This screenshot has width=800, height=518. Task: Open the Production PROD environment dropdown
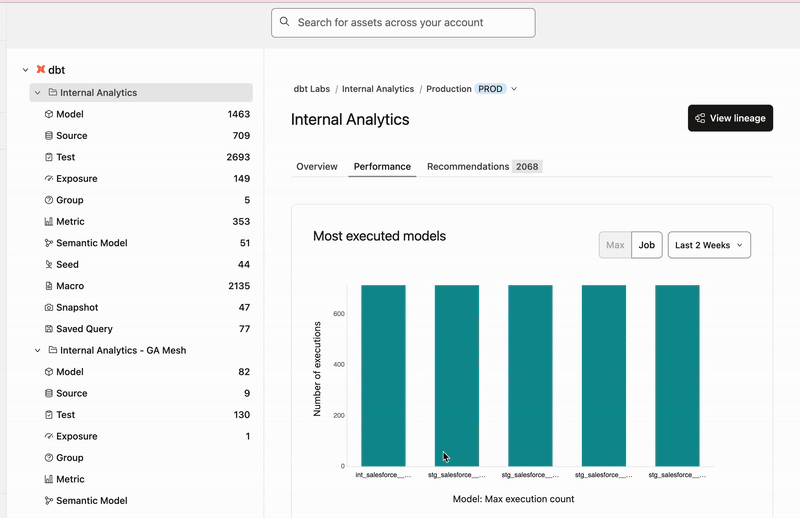[514, 89]
